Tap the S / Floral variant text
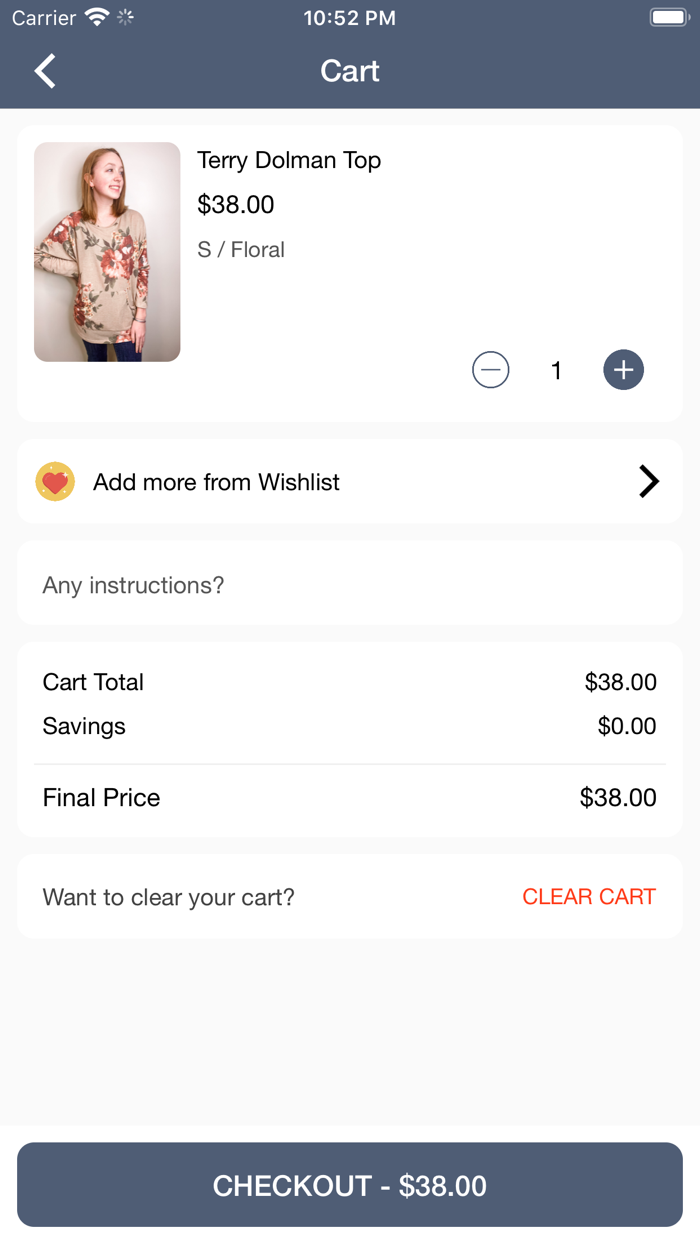This screenshot has width=700, height=1244. tap(241, 250)
